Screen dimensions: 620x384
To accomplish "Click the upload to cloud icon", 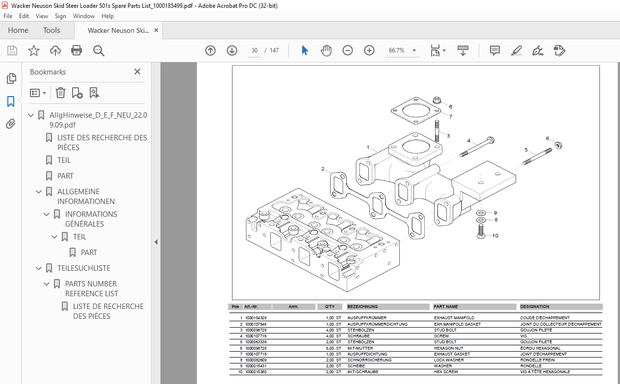I will pos(55,51).
